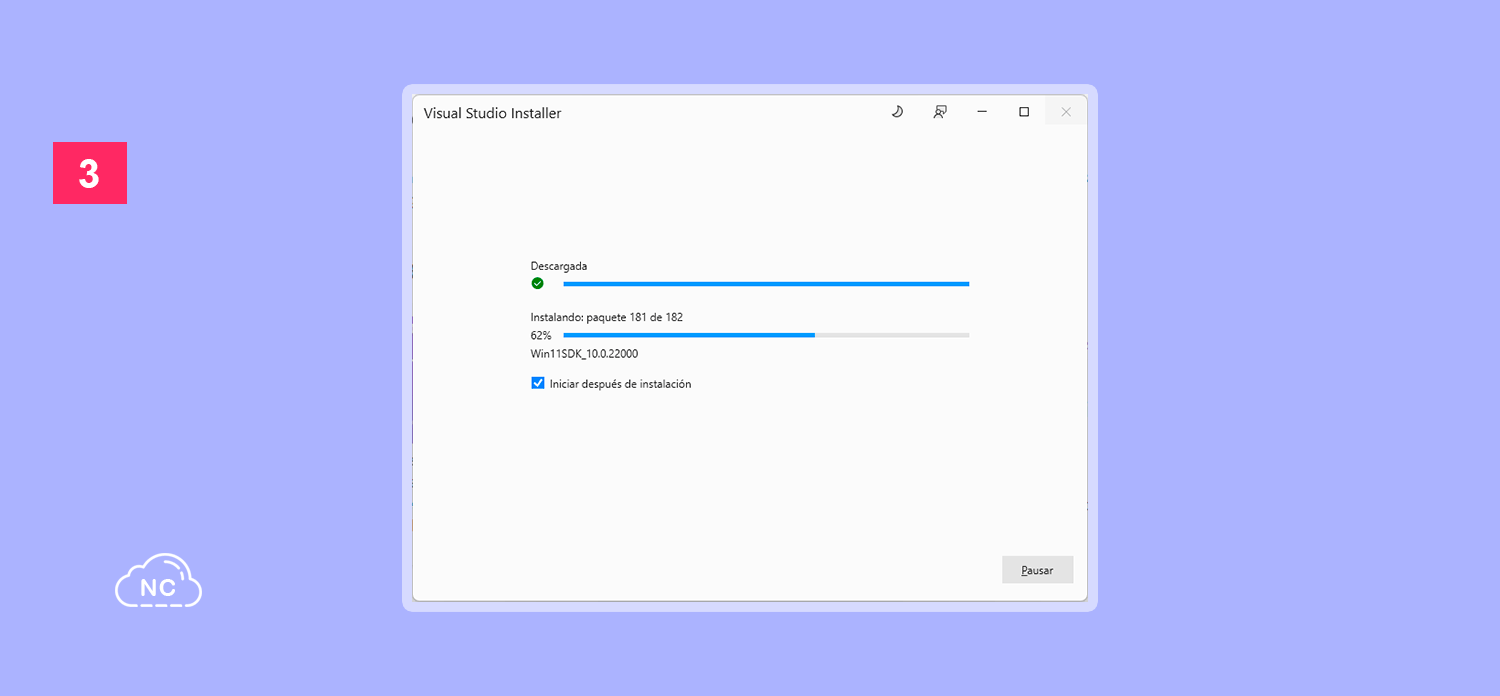
Task: Click the Win11SDK_10.0.22000 package name
Action: 584,354
